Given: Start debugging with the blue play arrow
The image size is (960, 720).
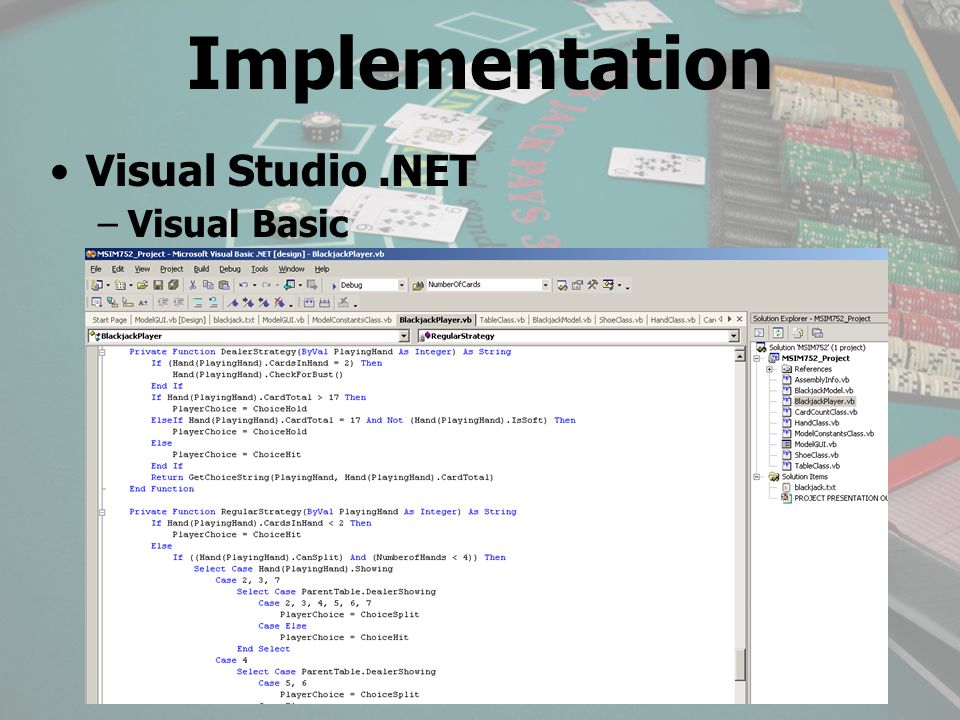Looking at the screenshot, I should pyautogui.click(x=334, y=286).
